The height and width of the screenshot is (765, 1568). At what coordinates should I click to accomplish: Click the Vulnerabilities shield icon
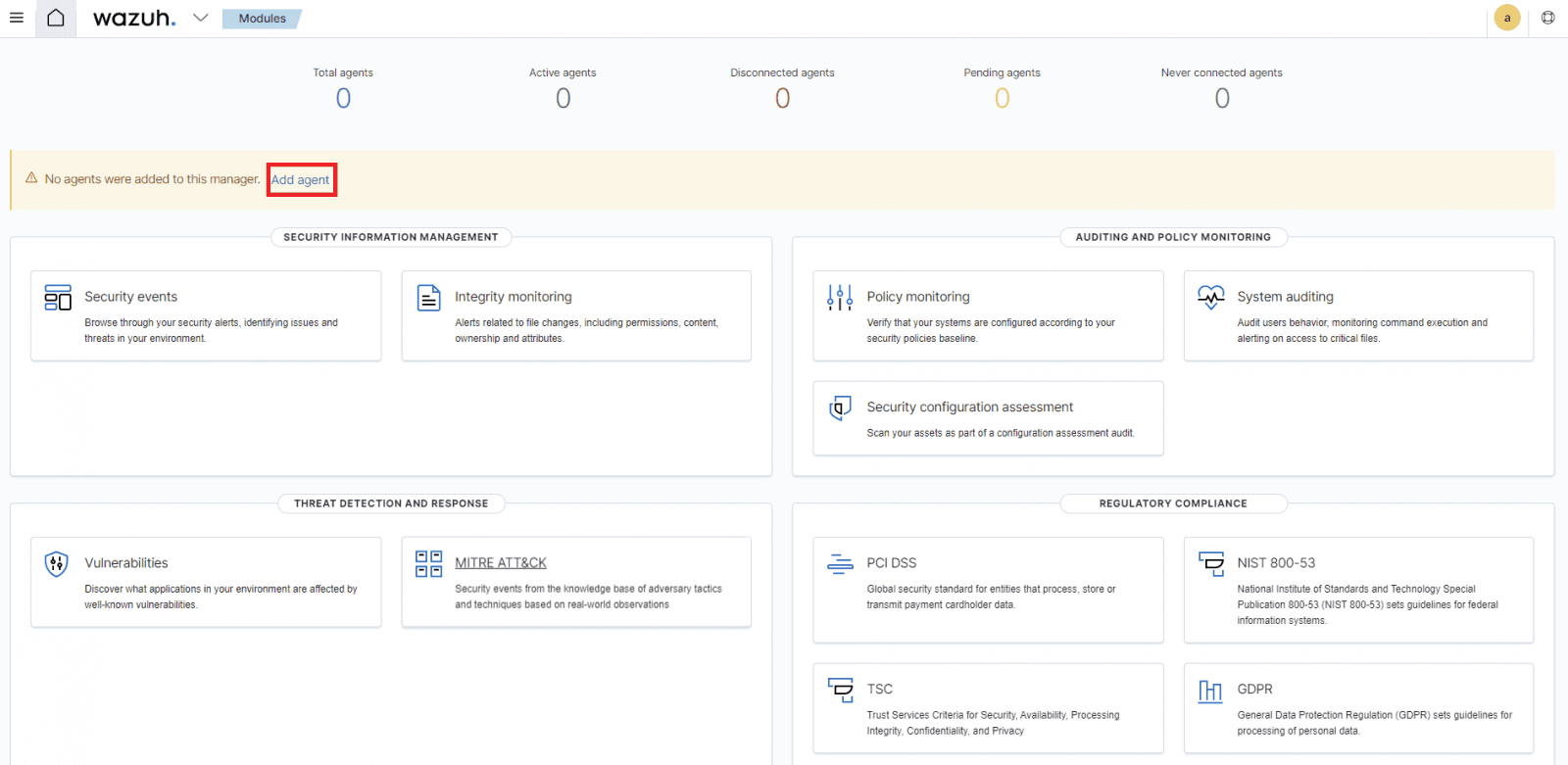(57, 564)
